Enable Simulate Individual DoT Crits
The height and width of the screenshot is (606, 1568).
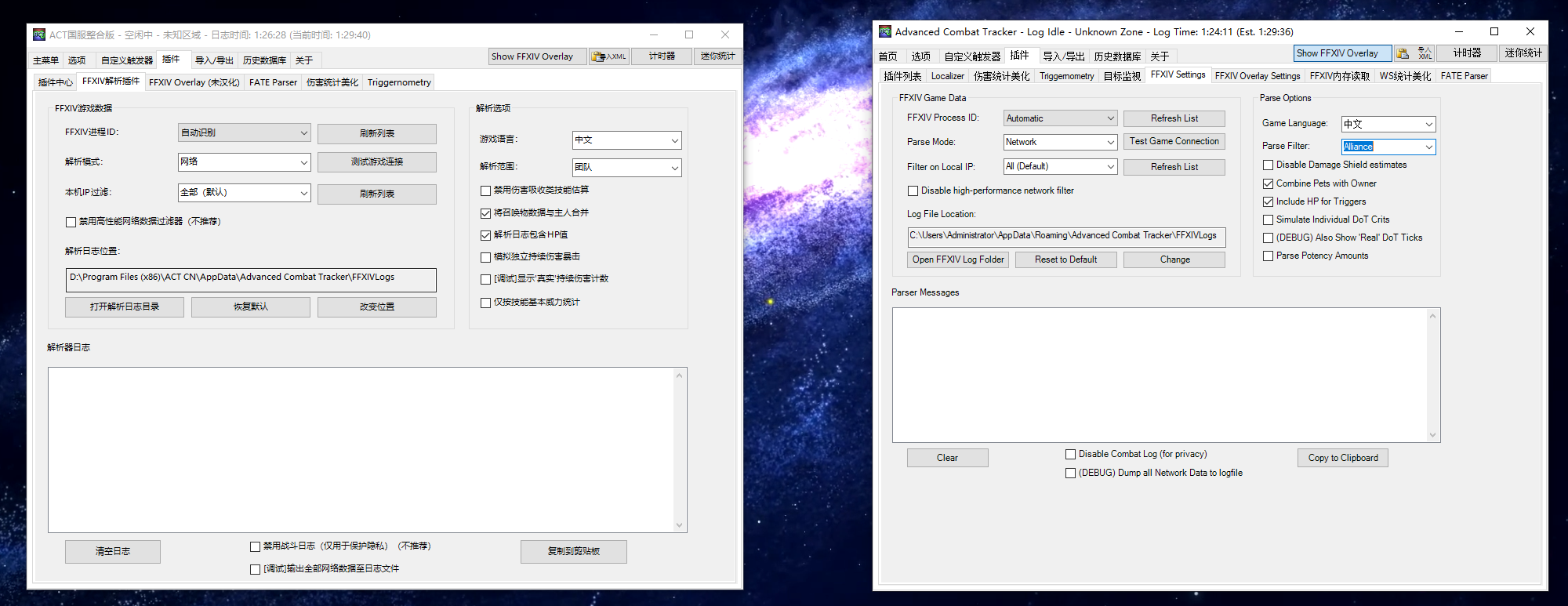[x=1268, y=220]
